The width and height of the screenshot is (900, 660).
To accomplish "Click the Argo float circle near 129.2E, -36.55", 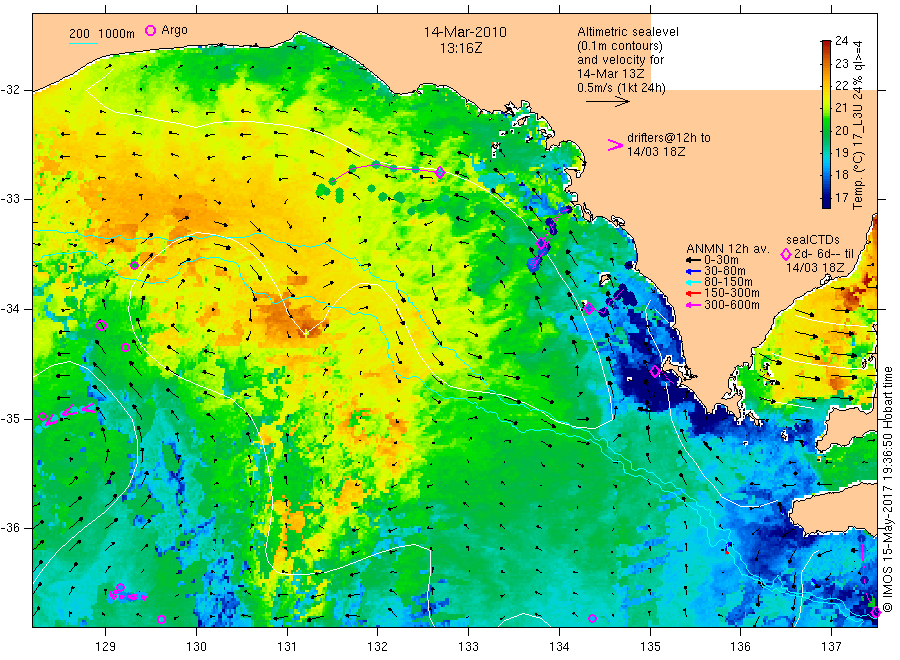I will pyautogui.click(x=121, y=587).
